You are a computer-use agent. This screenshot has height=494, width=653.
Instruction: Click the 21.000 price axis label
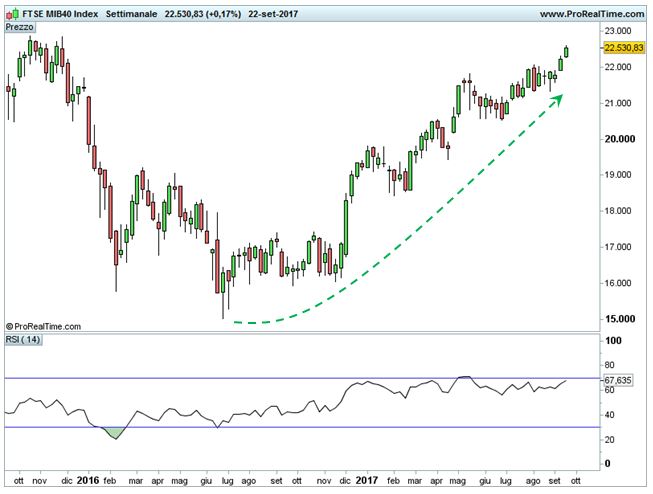[x=618, y=103]
